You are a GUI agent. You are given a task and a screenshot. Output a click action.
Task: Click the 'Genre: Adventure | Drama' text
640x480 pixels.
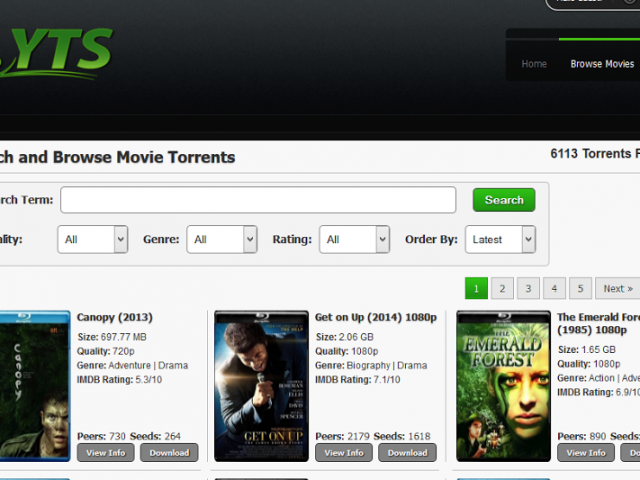point(133,366)
